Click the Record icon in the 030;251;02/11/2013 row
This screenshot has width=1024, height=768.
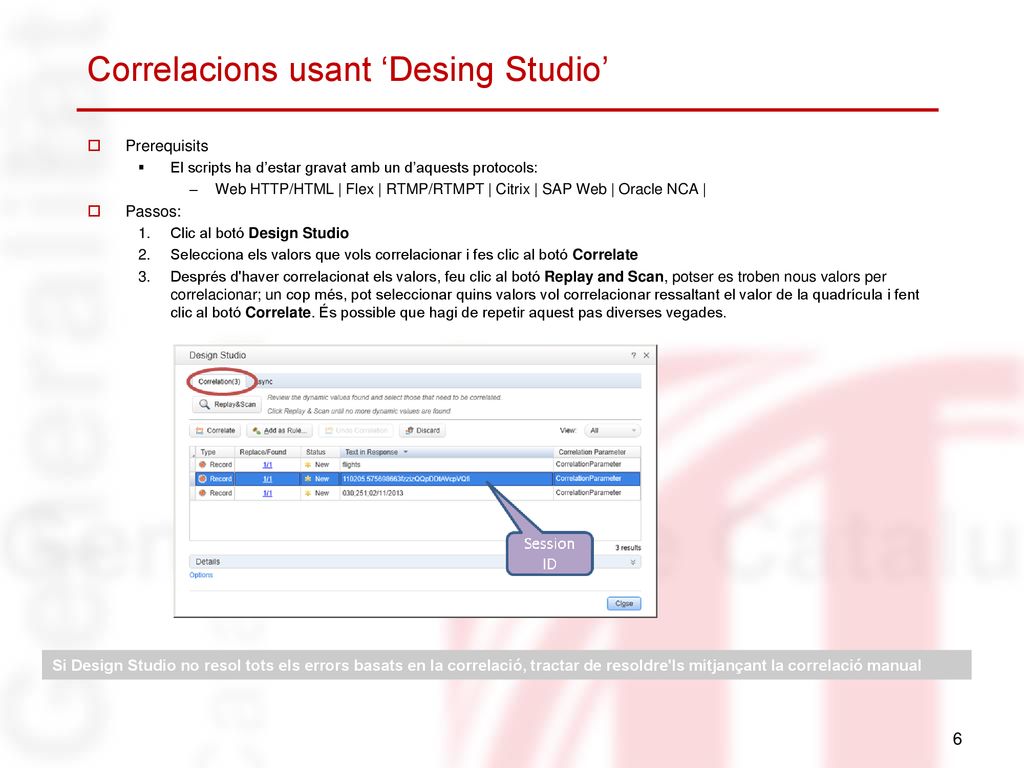click(202, 493)
